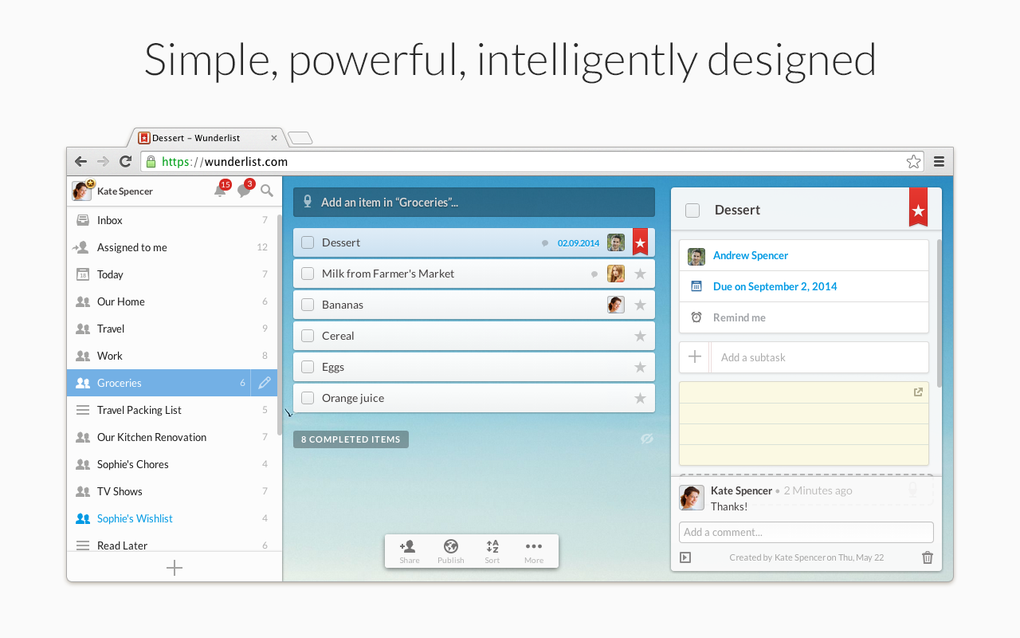Screen dimensions: 1020x638
Task: Open conversations using the speech bubble icon
Action: coord(245,191)
